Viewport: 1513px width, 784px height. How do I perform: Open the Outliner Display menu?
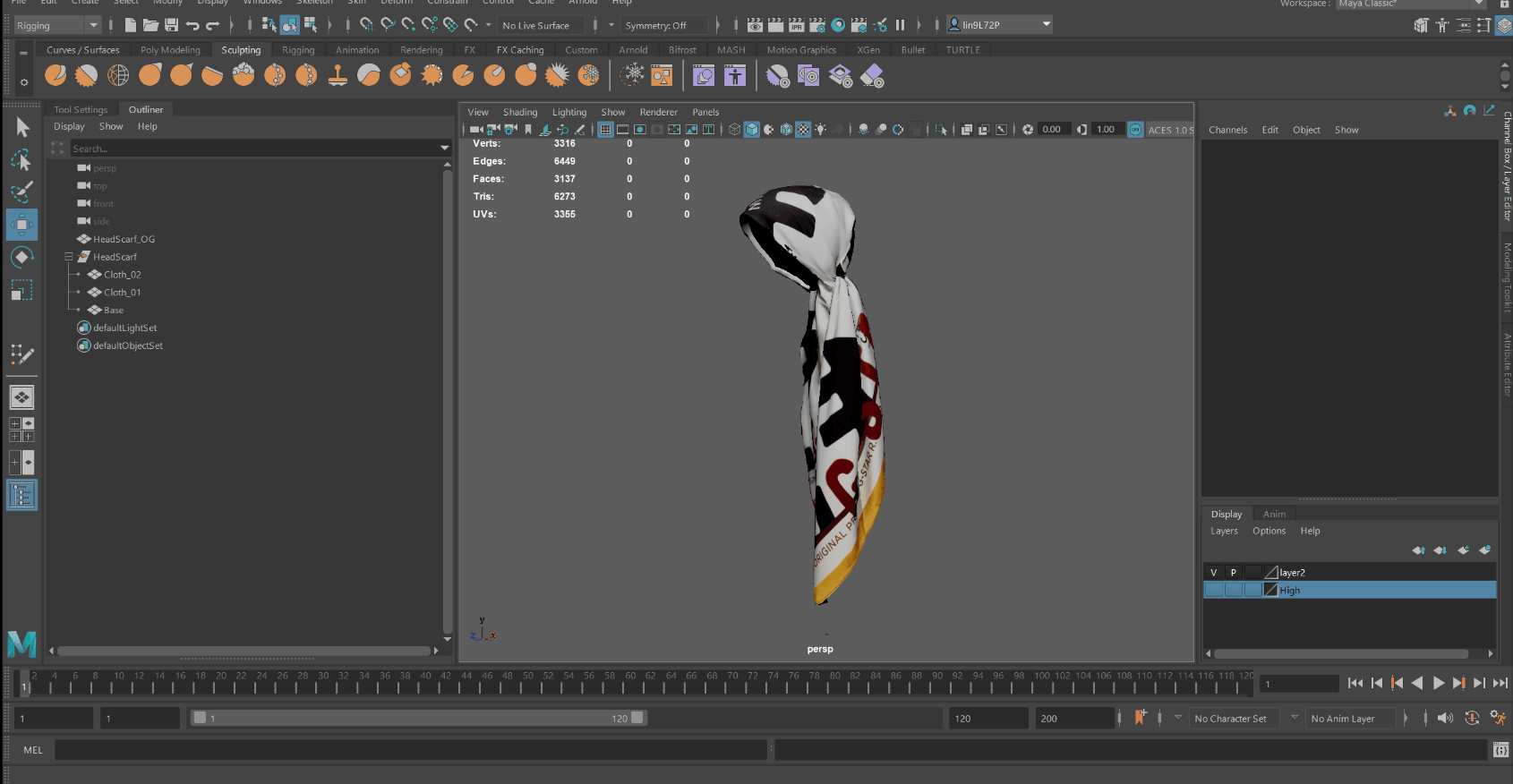69,126
